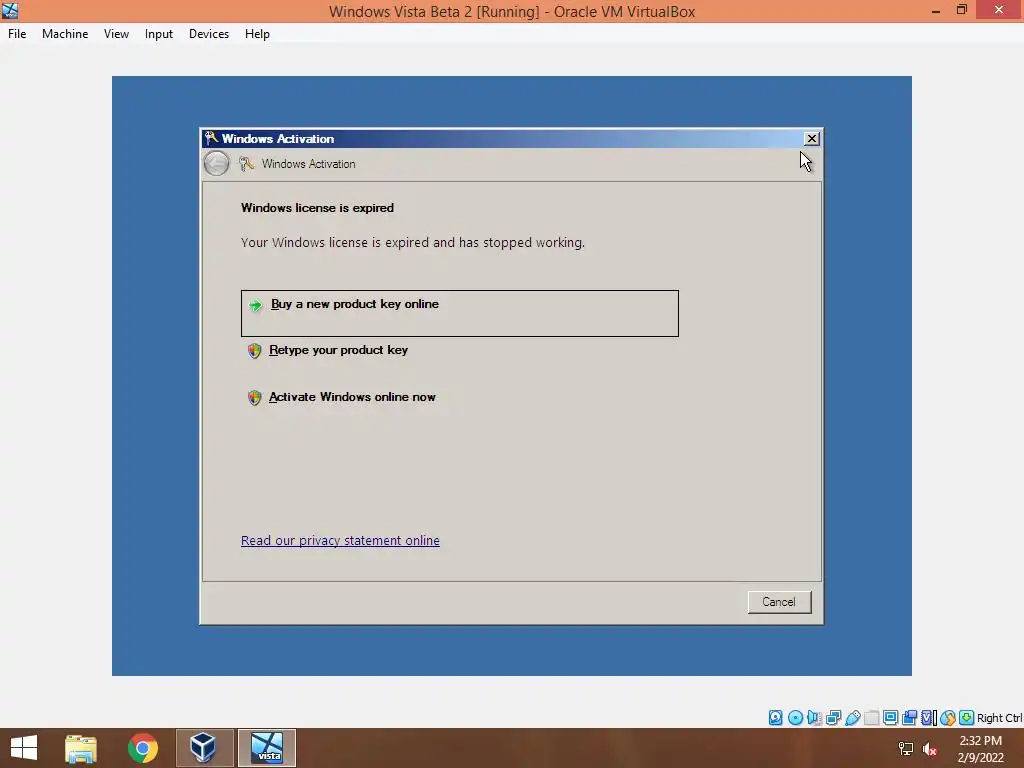This screenshot has width=1024, height=768.
Task: Click the VirtualBox window icon in title bar
Action: pos(10,11)
